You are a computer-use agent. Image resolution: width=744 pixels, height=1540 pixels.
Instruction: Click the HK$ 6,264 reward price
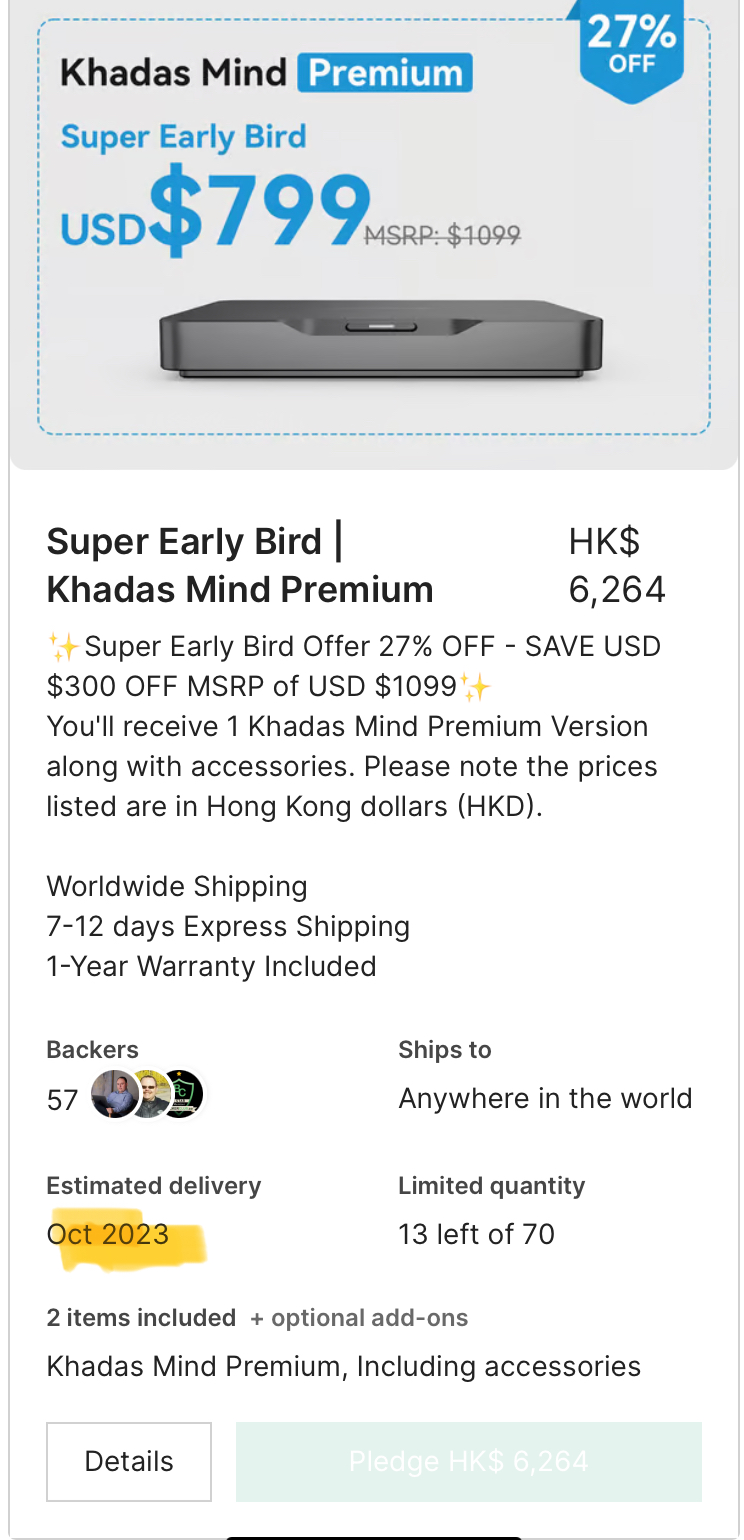(617, 565)
